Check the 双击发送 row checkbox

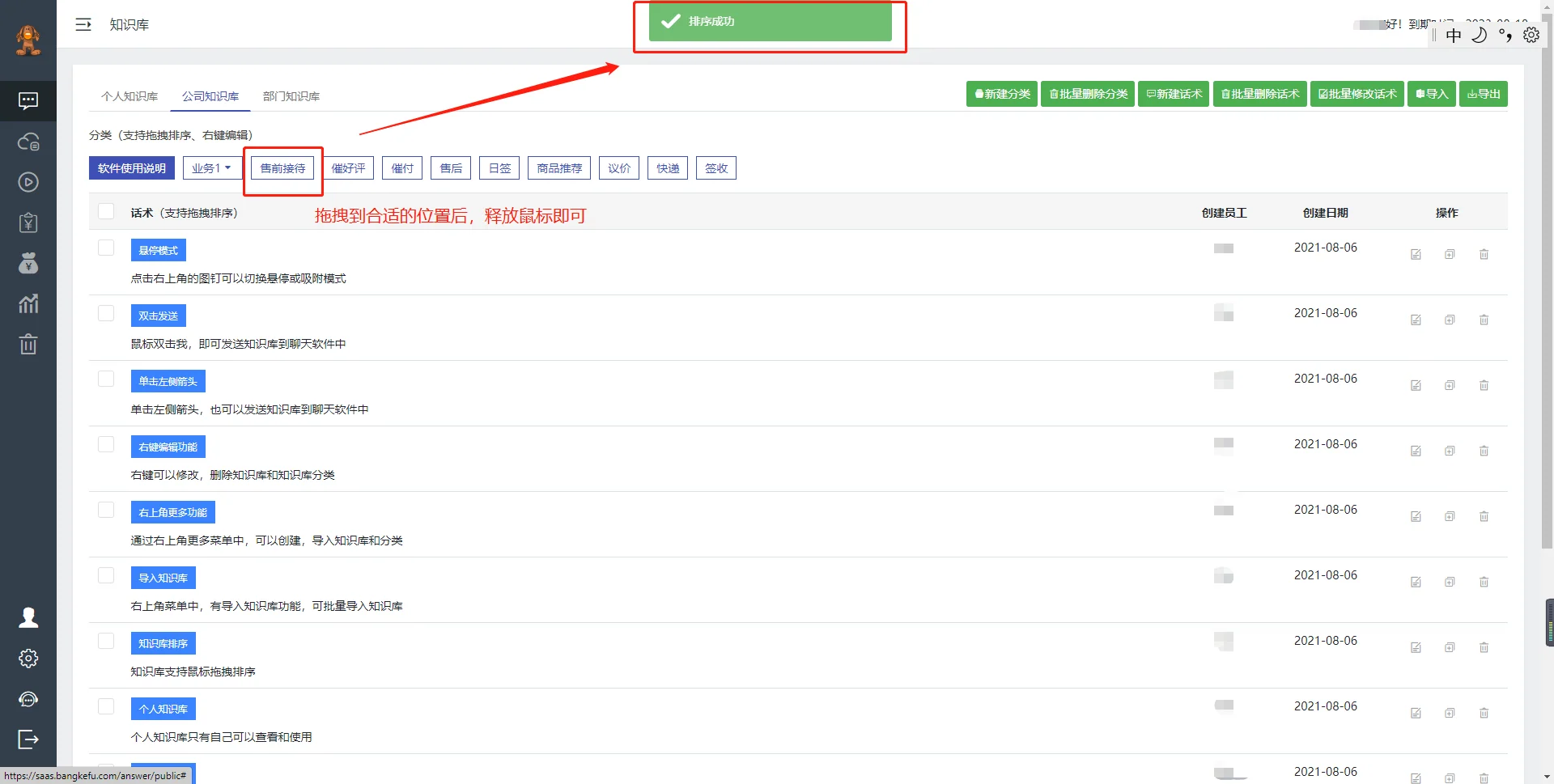pyautogui.click(x=106, y=313)
